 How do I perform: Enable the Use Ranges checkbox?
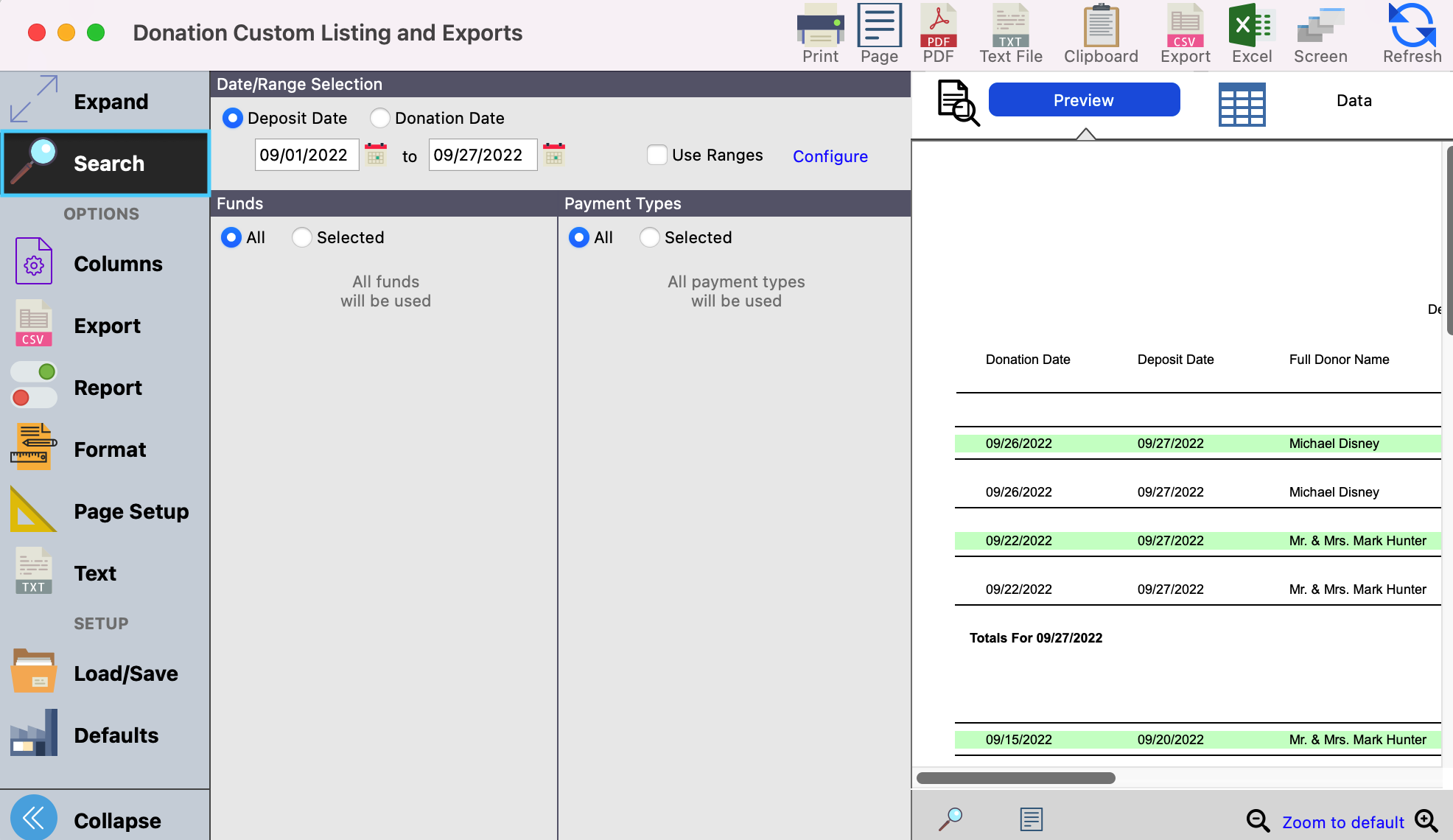(657, 155)
